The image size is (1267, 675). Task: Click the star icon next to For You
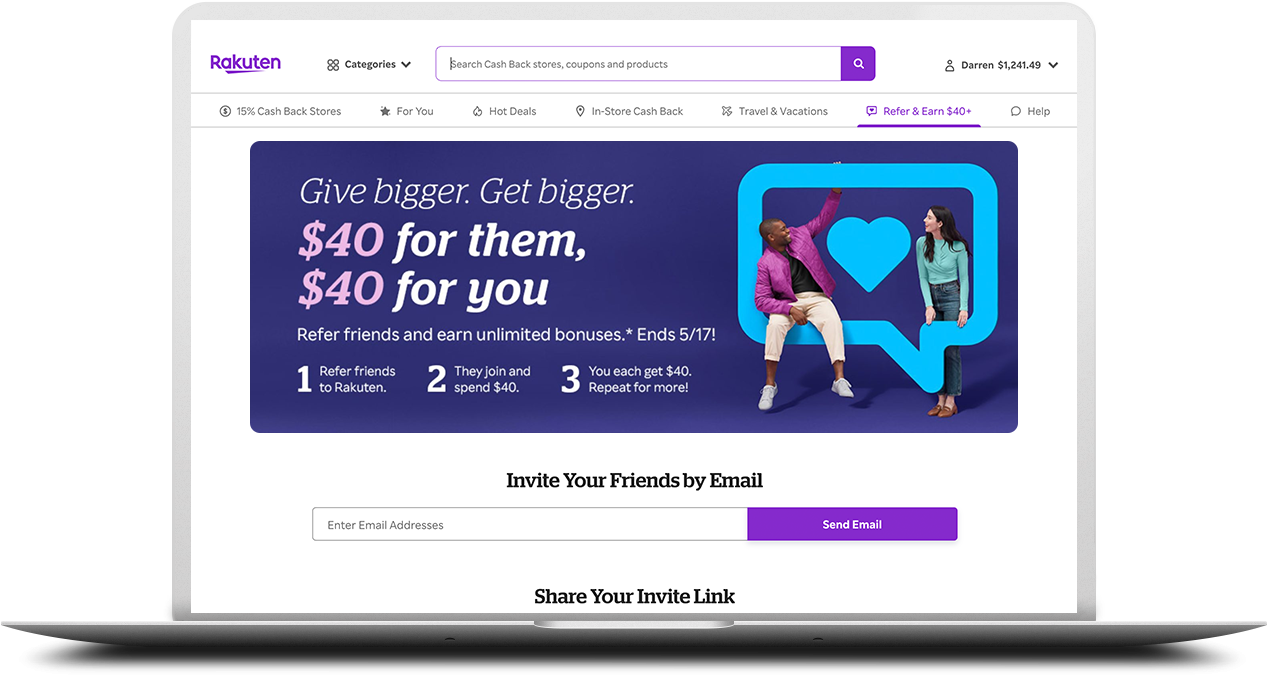385,111
